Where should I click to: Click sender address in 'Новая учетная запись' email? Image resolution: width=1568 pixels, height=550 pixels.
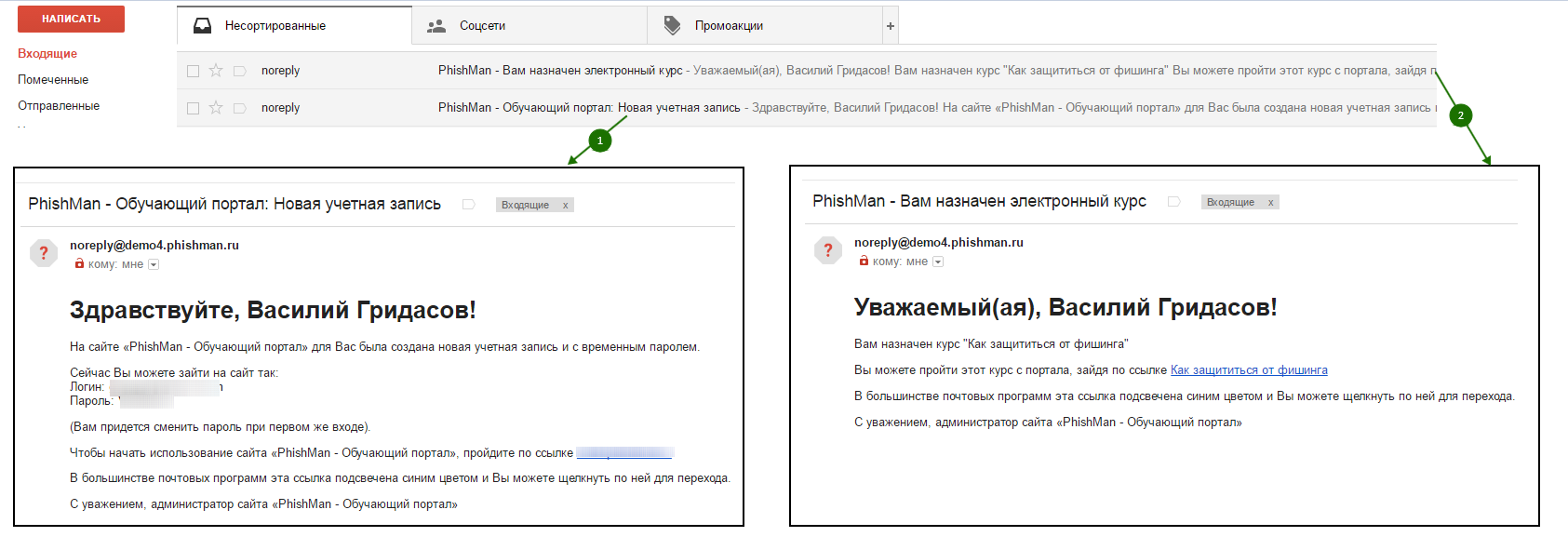click(x=154, y=246)
